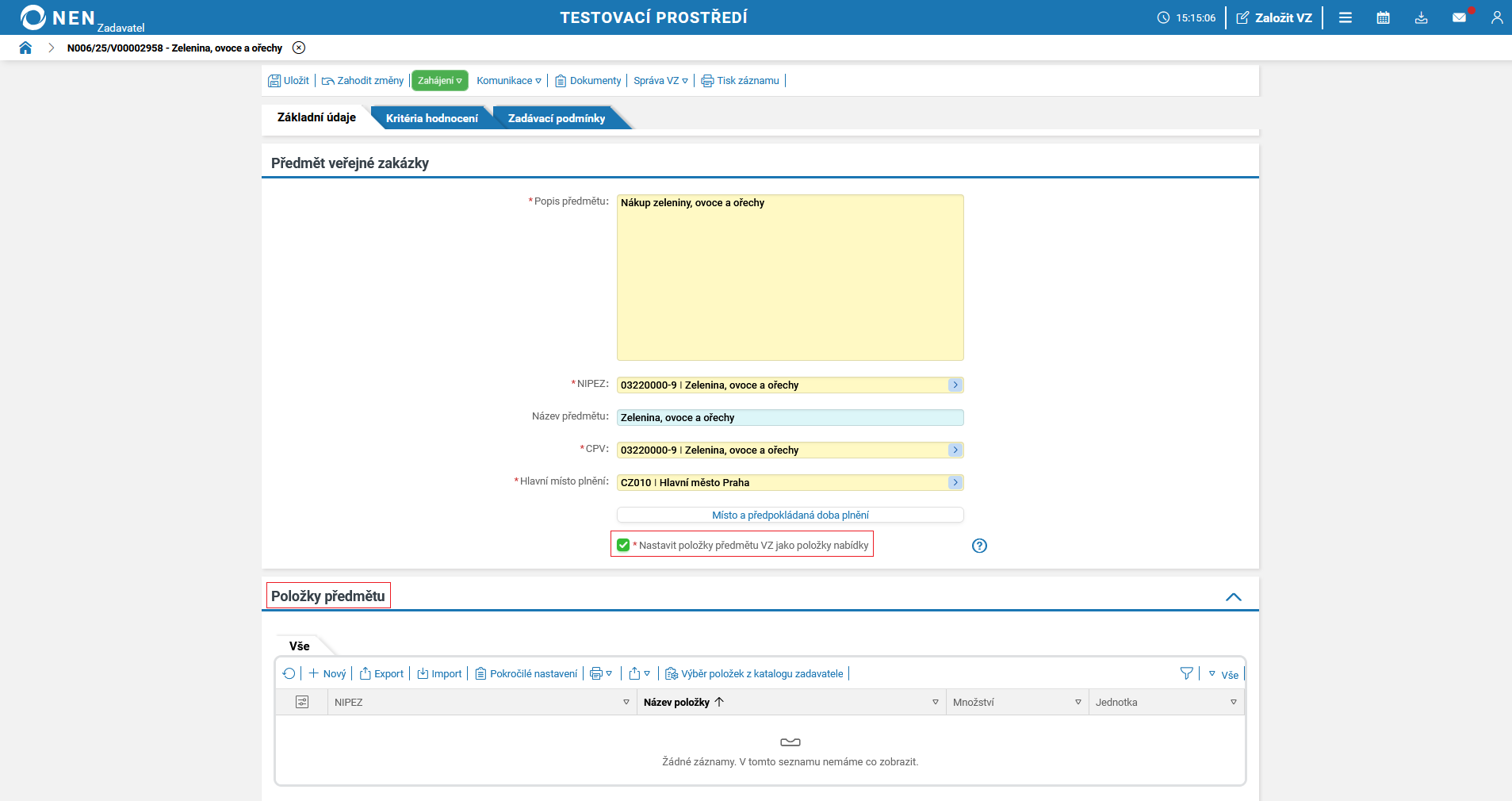Click the filter funnel icon
The width and height of the screenshot is (1512, 801).
click(x=1186, y=673)
